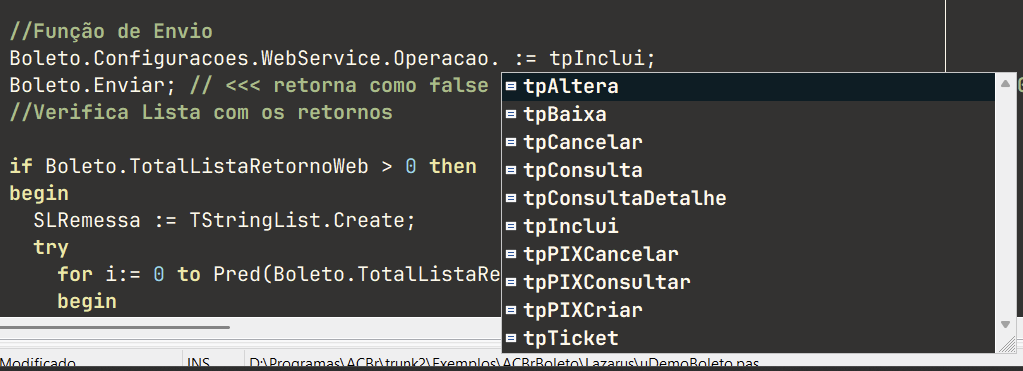The height and width of the screenshot is (371, 1023).
Task: Click the icon next to tpBaixa
Action: coord(512,115)
